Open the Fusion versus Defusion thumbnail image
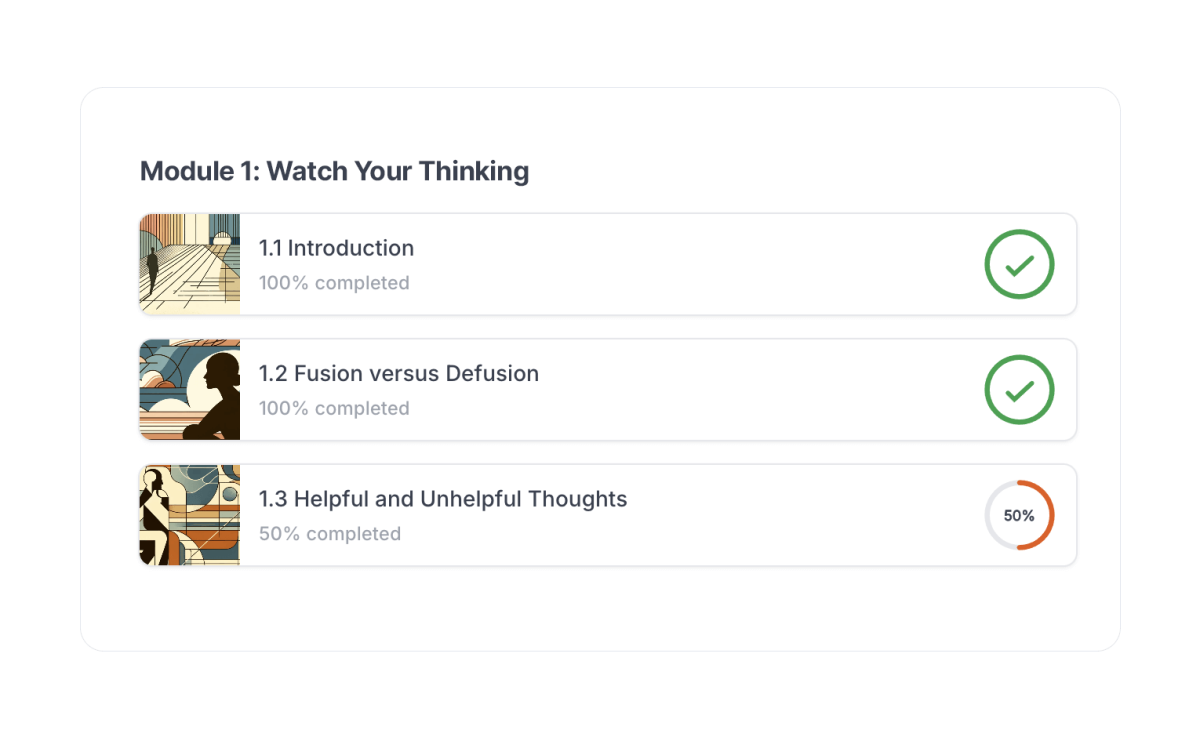This screenshot has height=737, width=1200. tap(189, 390)
